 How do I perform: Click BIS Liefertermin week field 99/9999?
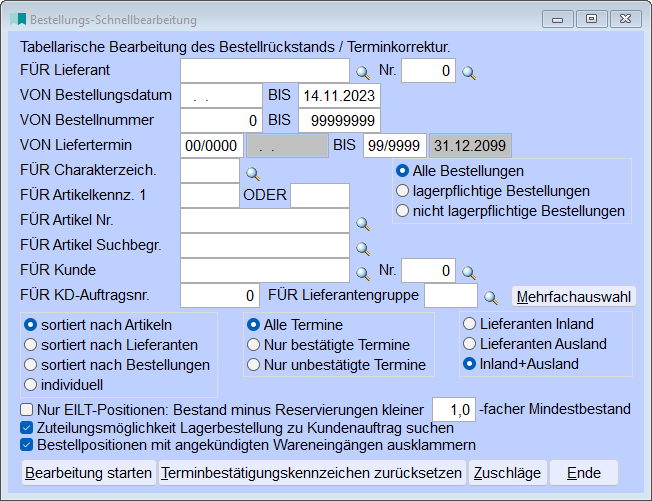395,146
